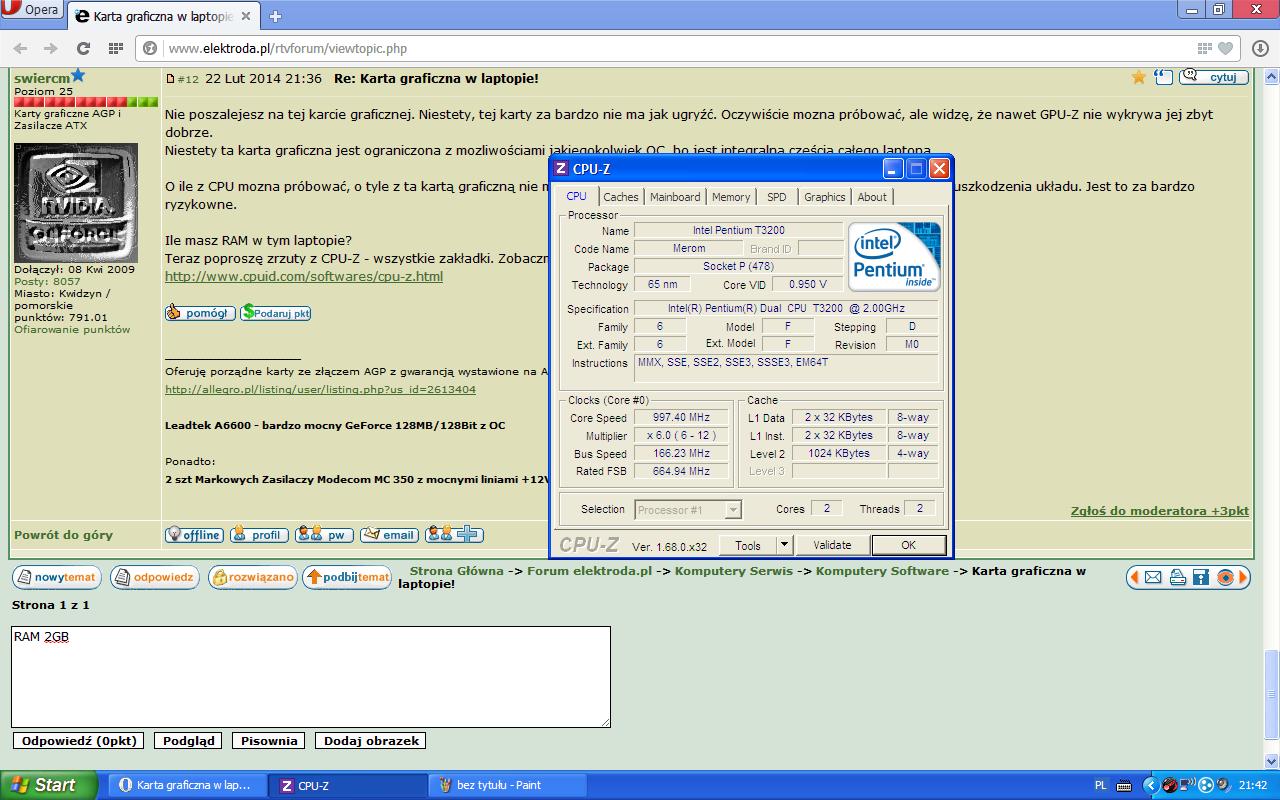Reload the elektroda forum page
The height and width of the screenshot is (800, 1280).
pyautogui.click(x=83, y=48)
